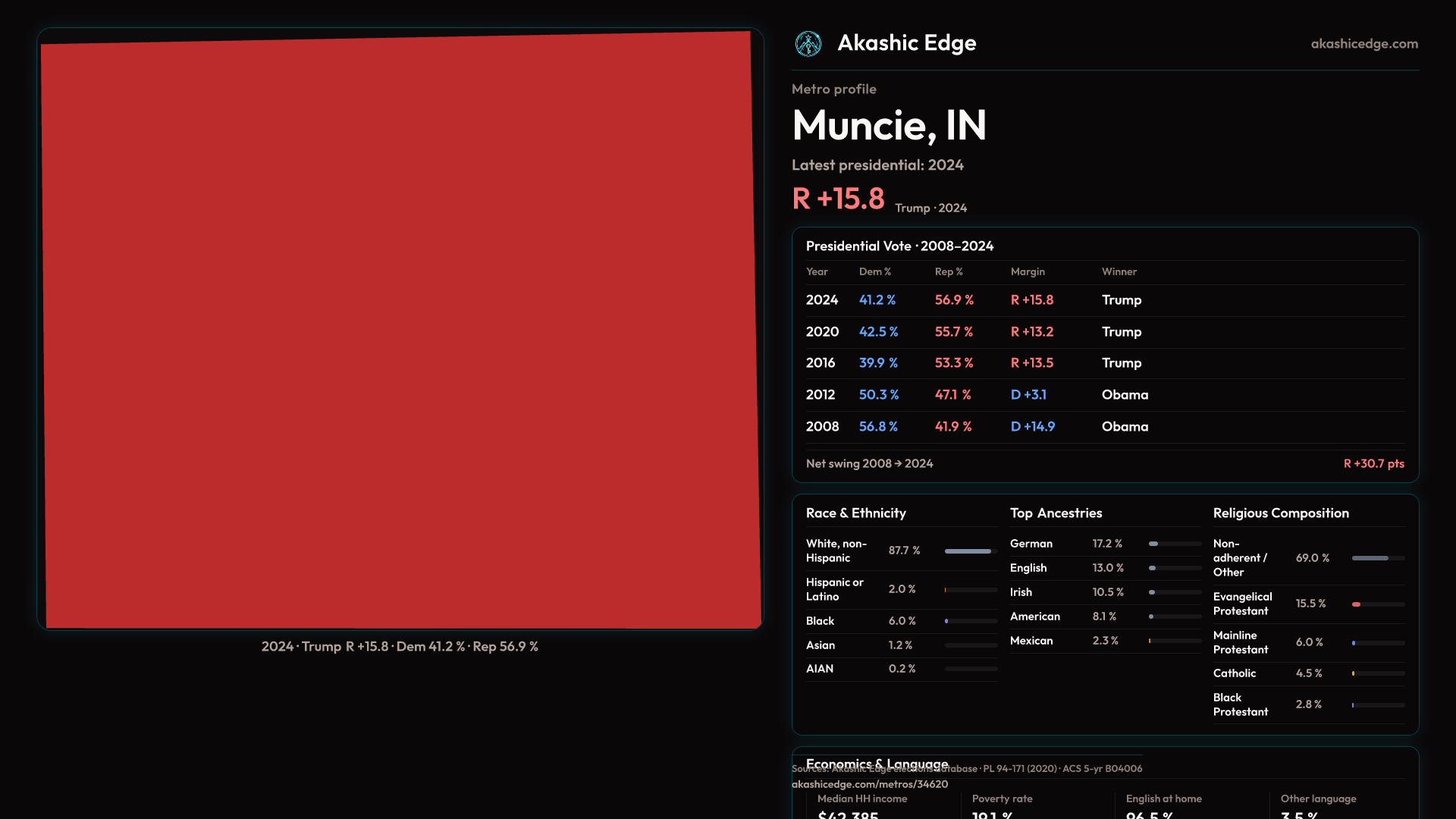Click the Poverty rate stat label
The width and height of the screenshot is (1456, 819).
1002,799
